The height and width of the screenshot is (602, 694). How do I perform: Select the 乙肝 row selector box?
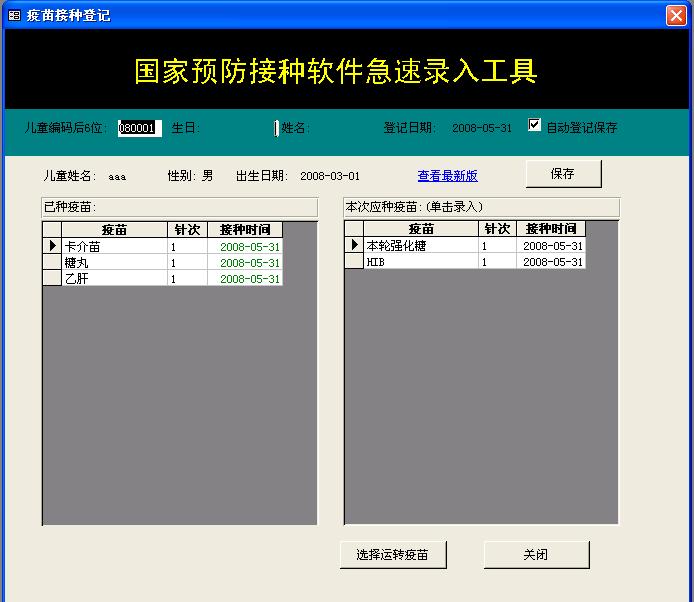[x=52, y=279]
